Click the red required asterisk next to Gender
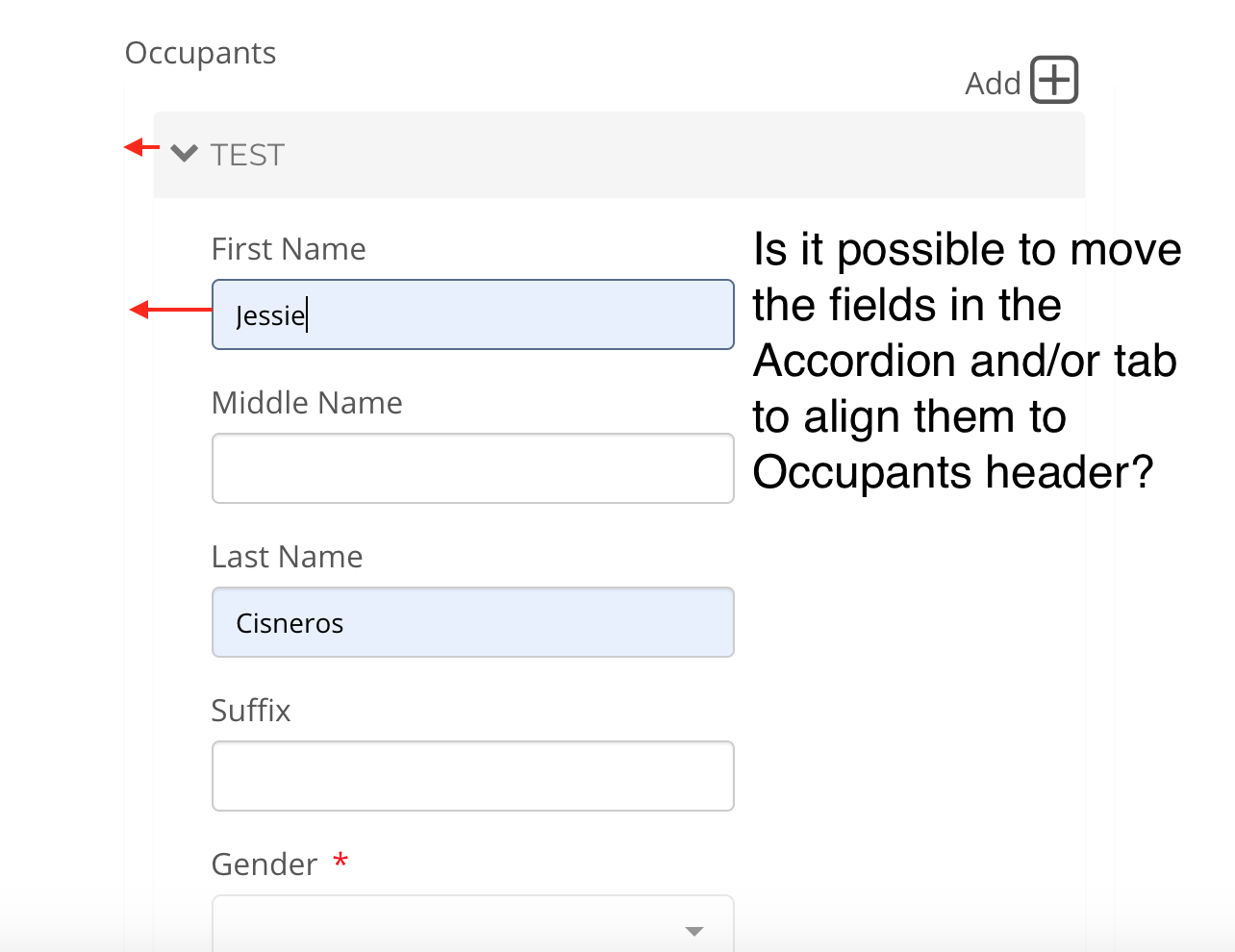 click(x=340, y=861)
